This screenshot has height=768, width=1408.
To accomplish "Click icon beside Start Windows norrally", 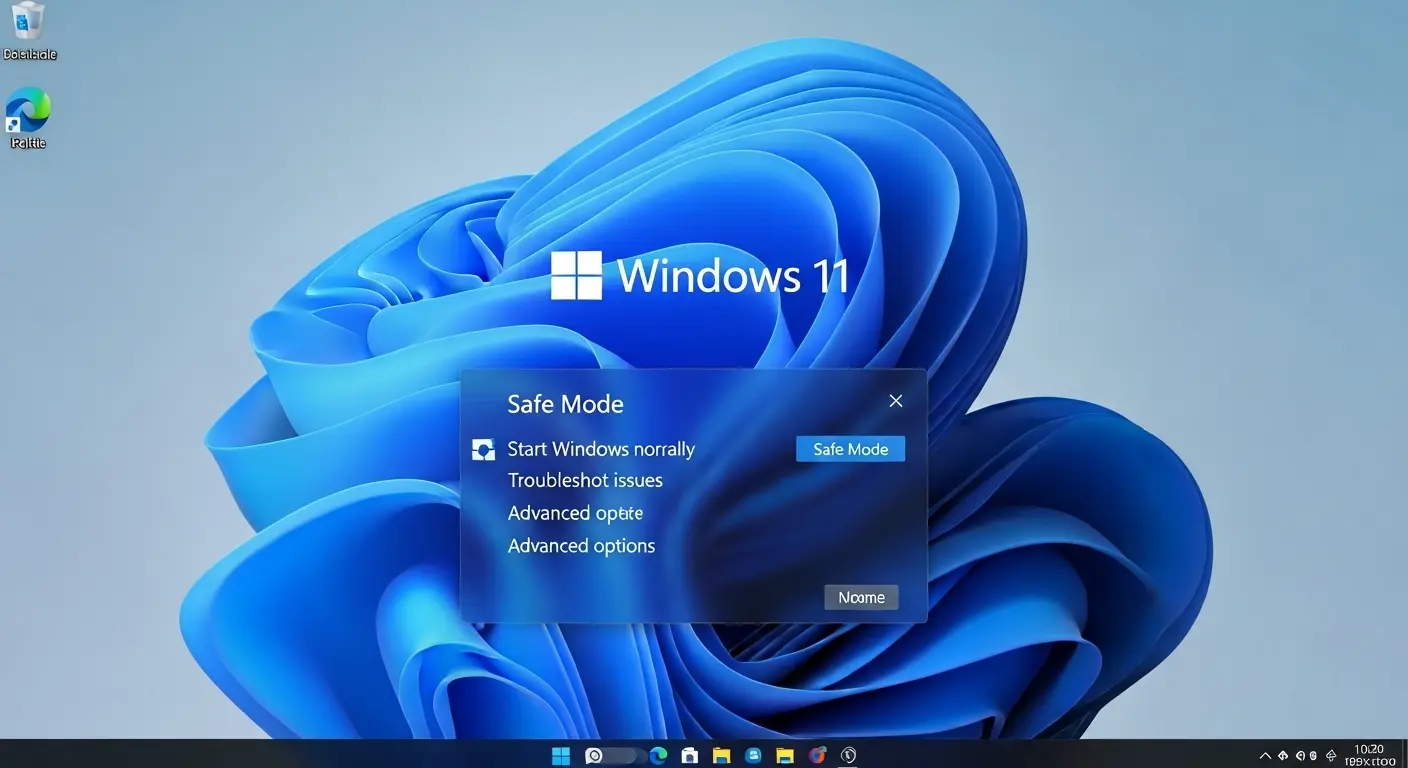I will tap(483, 450).
